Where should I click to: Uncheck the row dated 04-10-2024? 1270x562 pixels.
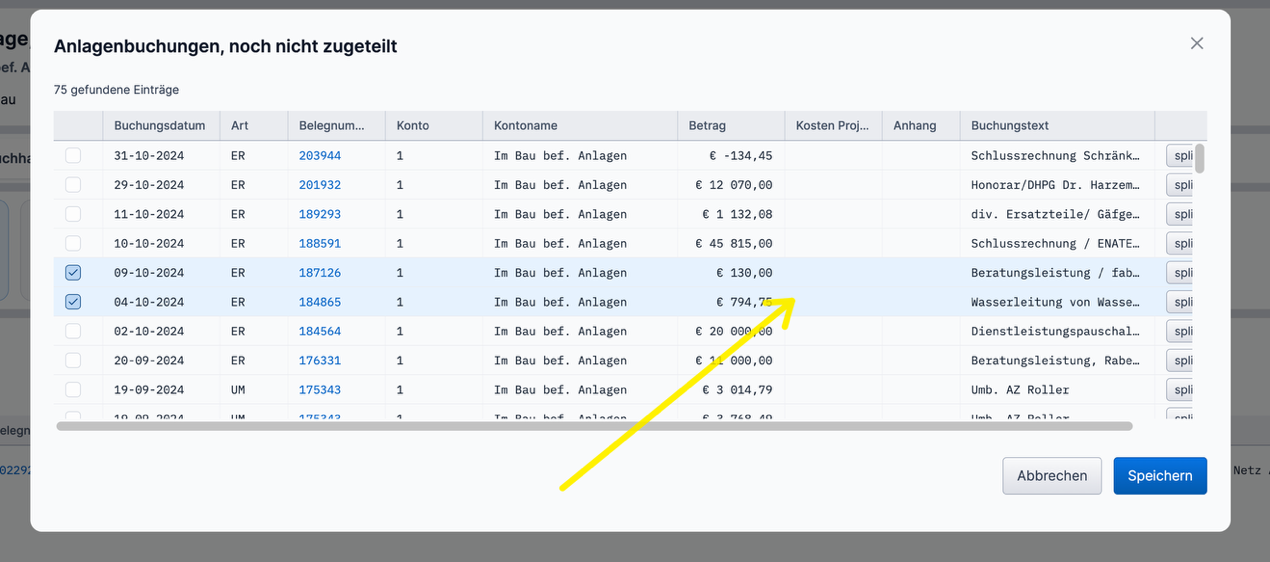73,302
